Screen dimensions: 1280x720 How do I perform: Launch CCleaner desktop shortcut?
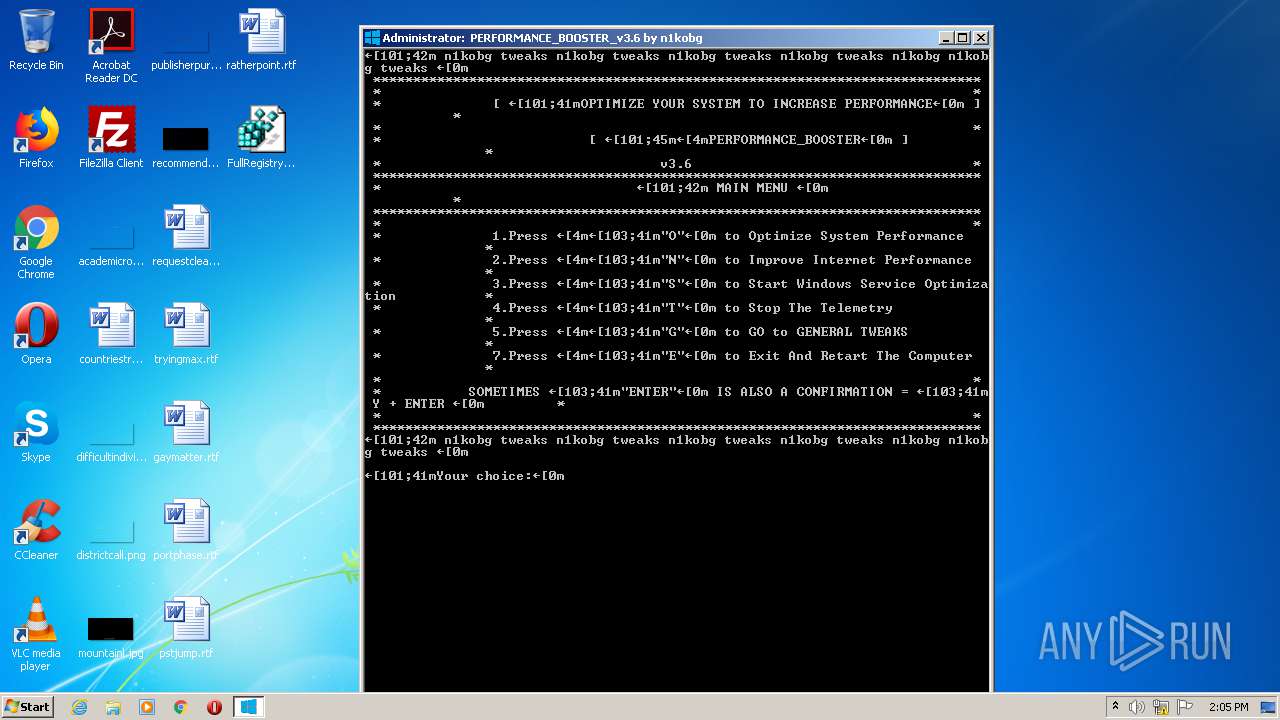click(36, 530)
